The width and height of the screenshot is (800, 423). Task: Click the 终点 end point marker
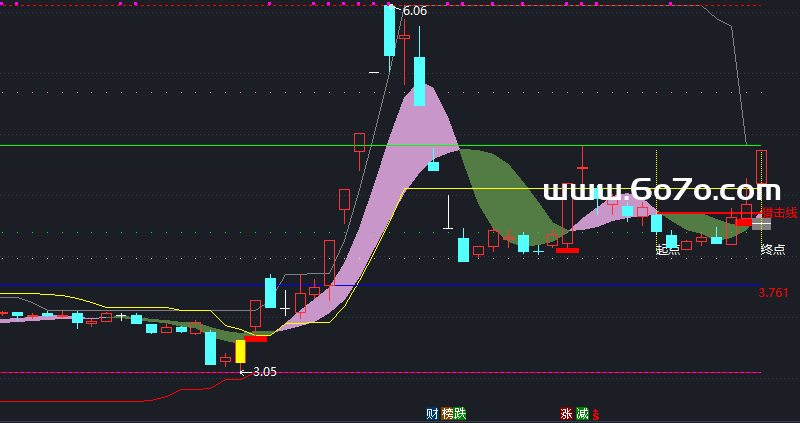pos(772,249)
